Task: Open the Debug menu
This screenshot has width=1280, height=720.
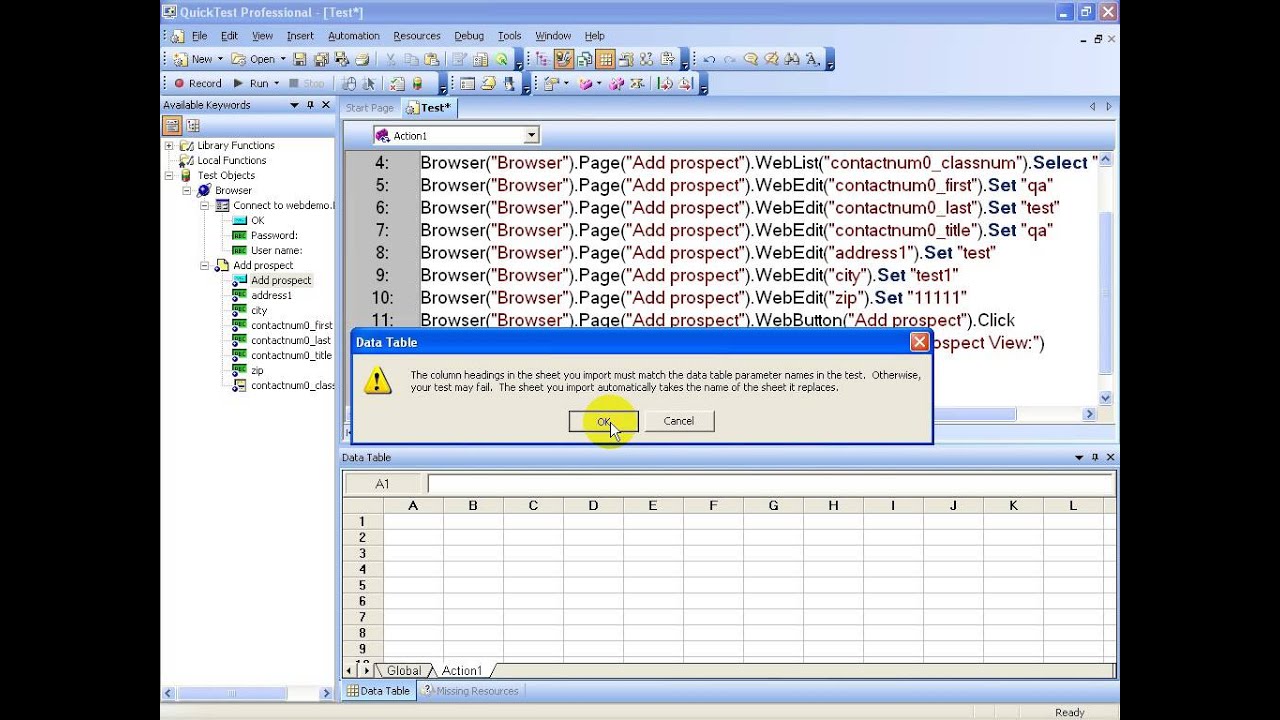Action: point(469,36)
